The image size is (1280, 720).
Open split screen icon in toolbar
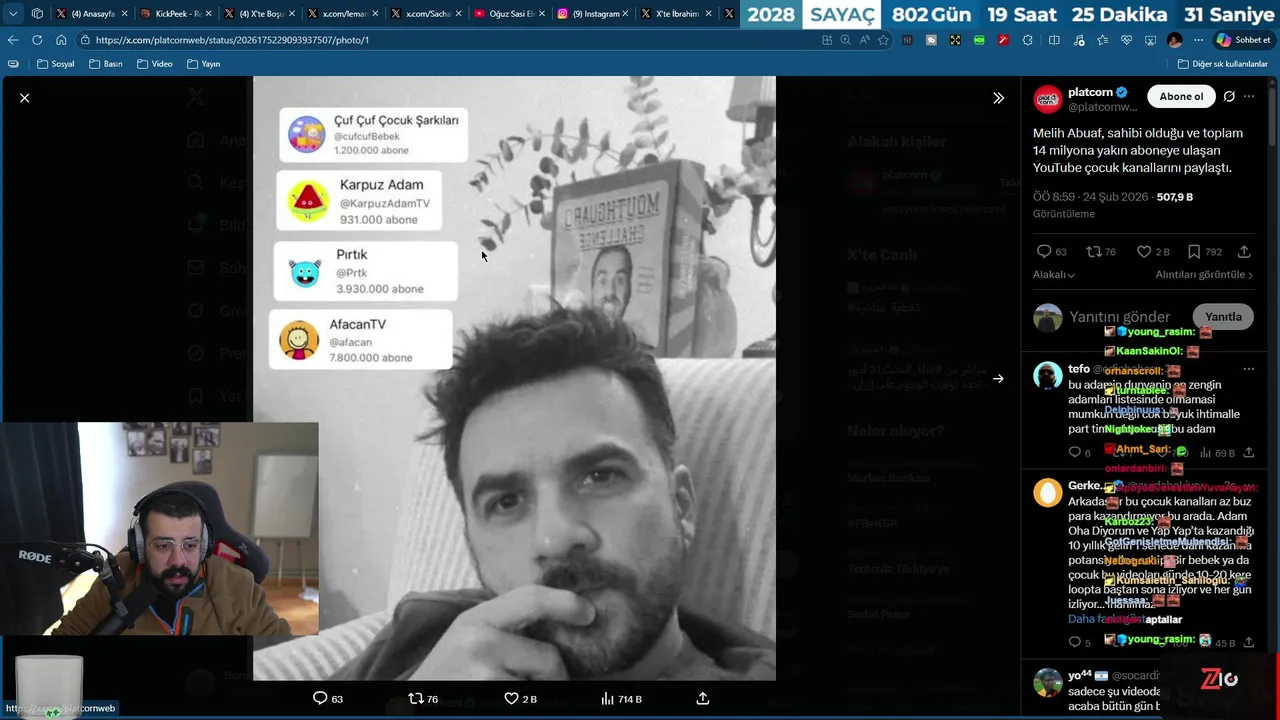click(x=1054, y=40)
